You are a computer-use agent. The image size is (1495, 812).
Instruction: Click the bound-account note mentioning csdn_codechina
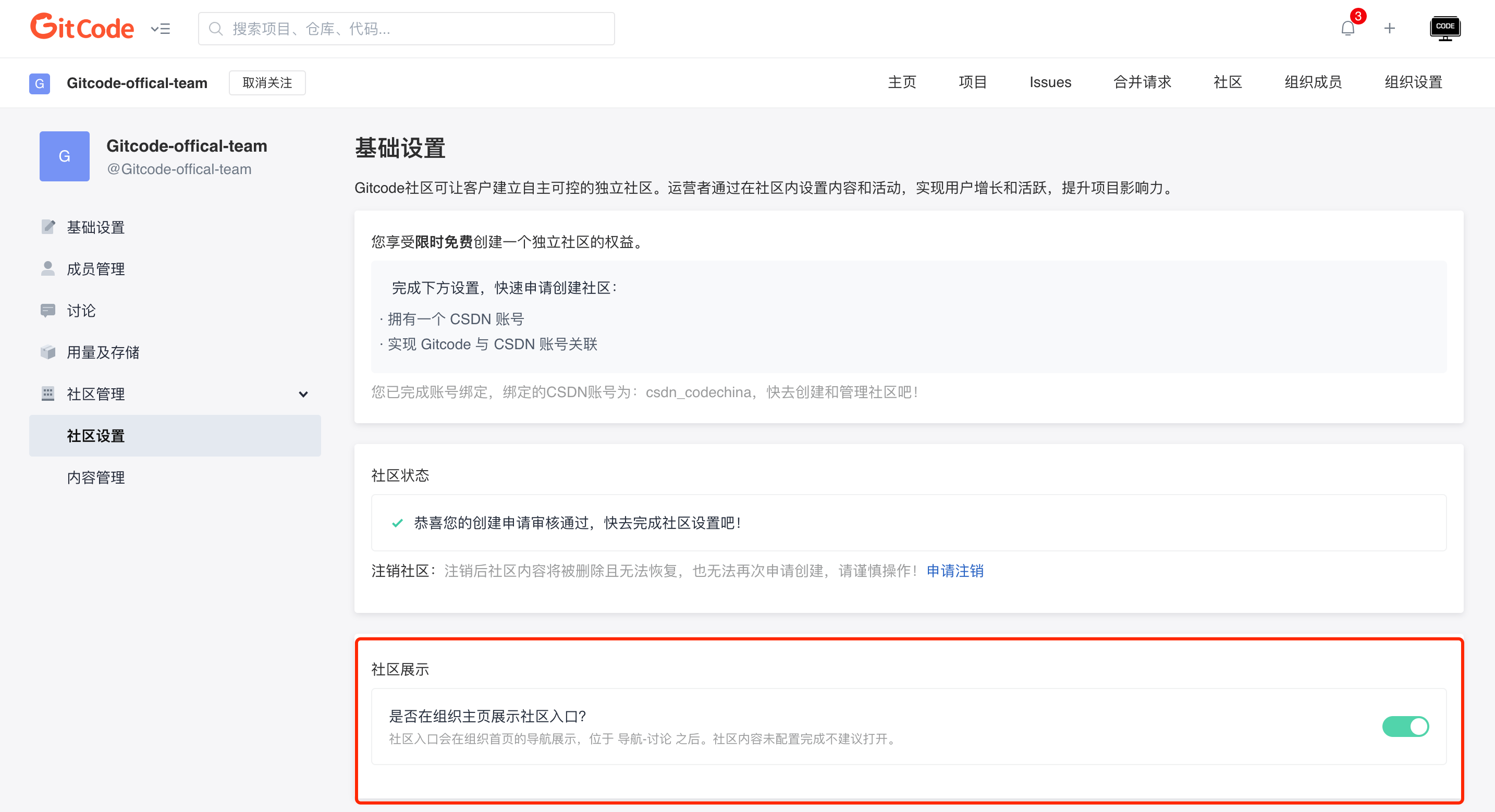point(645,392)
